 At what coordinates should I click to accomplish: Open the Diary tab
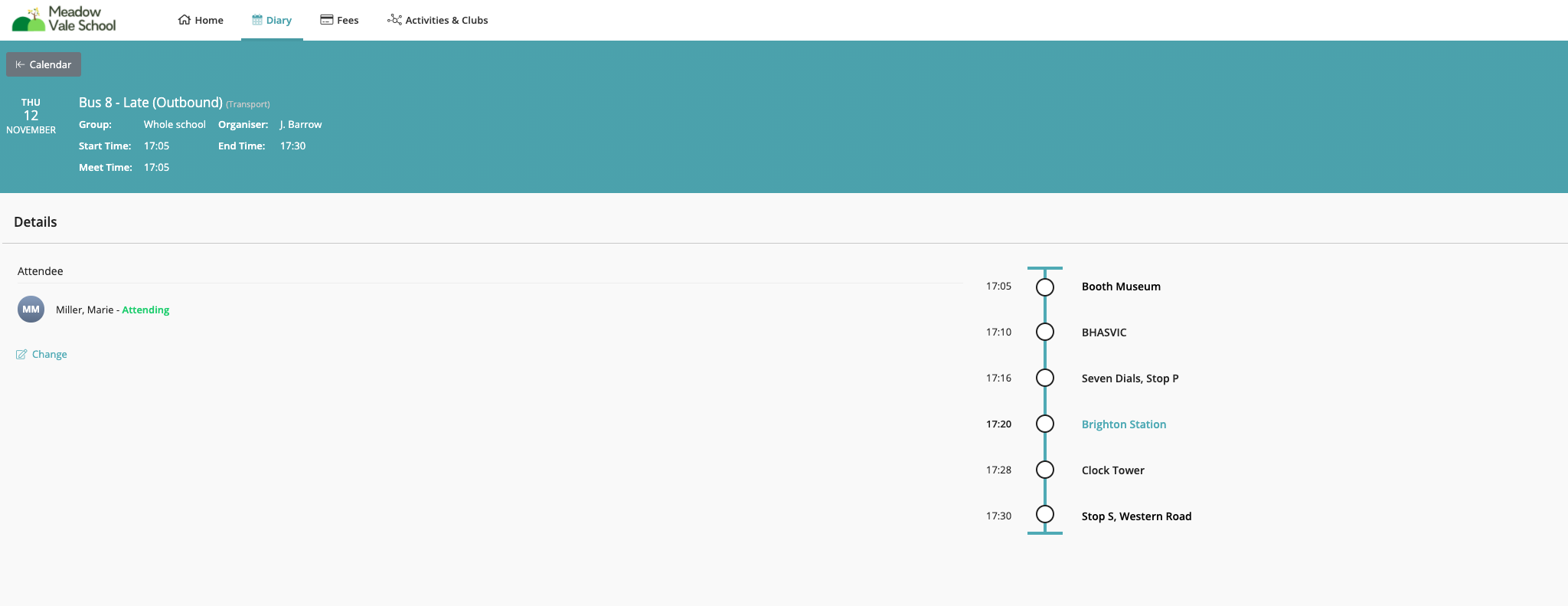pos(272,20)
